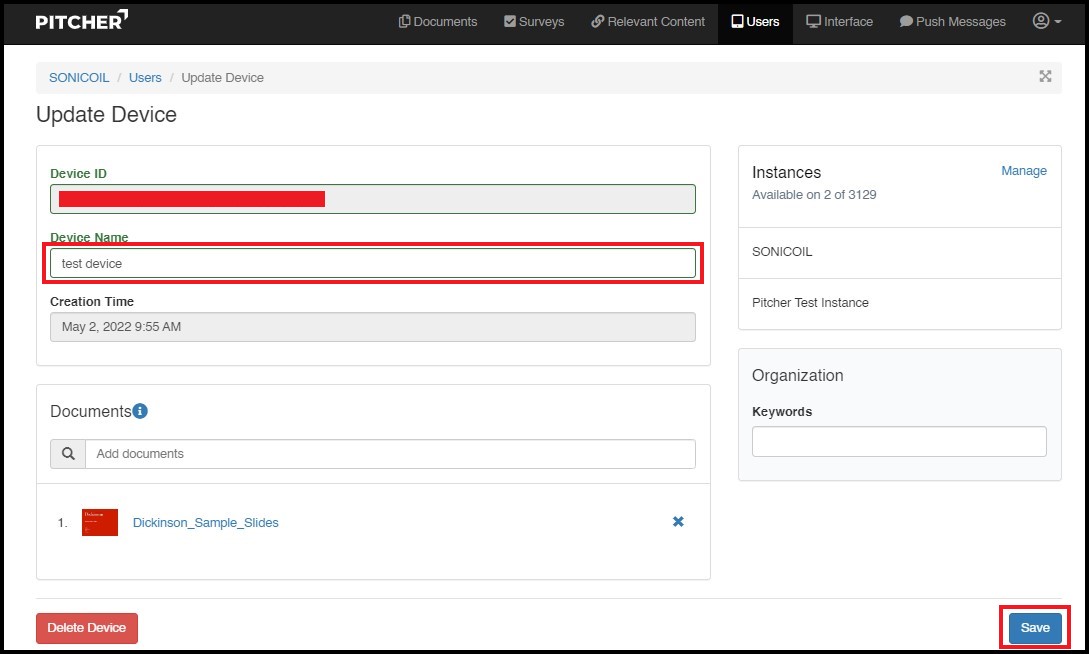Click Users breadcrumb link
This screenshot has width=1089, height=654.
coord(145,78)
